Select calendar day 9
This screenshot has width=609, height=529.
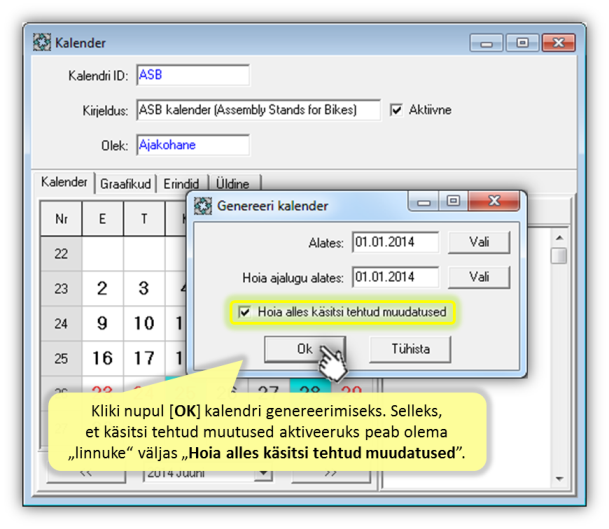pyautogui.click(x=103, y=324)
